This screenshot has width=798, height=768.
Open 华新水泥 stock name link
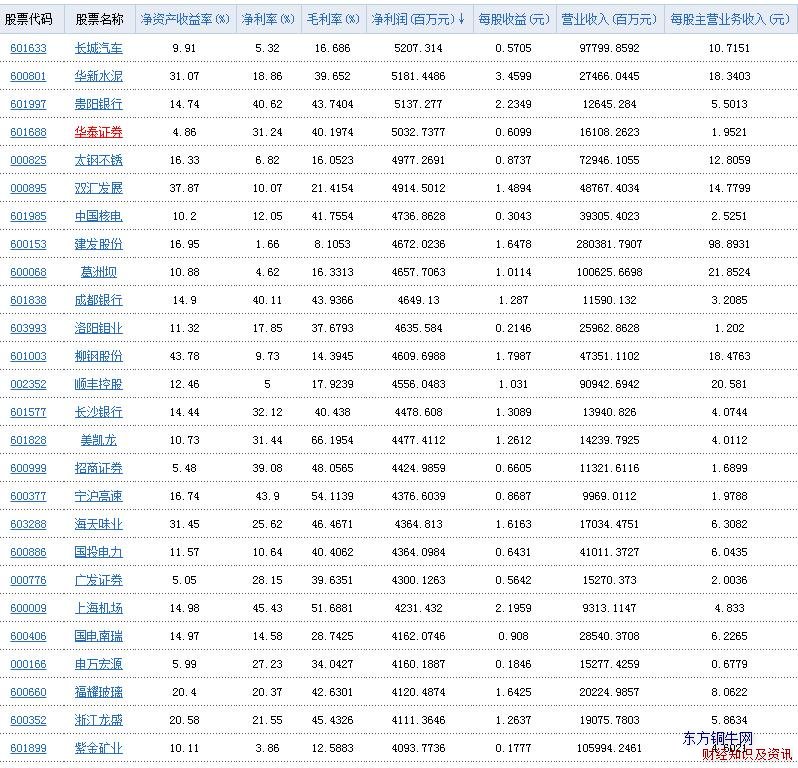[99, 76]
